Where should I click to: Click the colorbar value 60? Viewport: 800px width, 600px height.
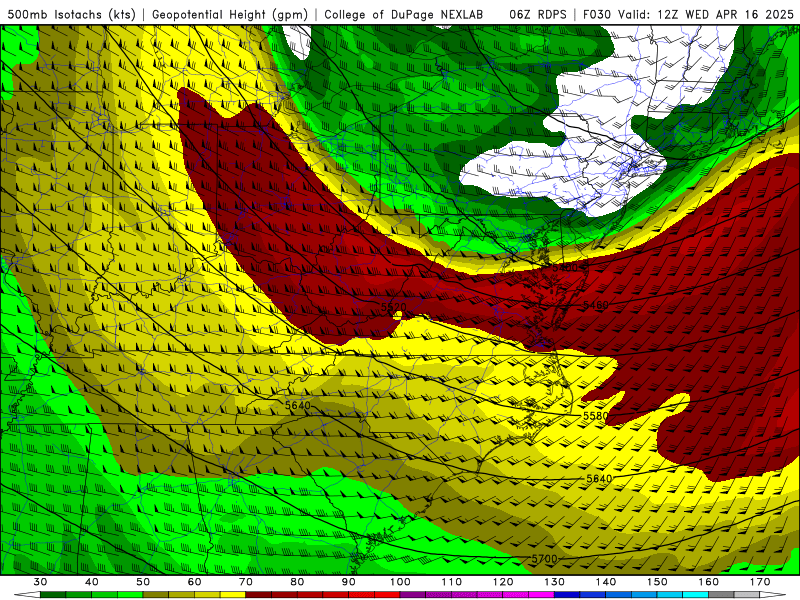point(194,582)
